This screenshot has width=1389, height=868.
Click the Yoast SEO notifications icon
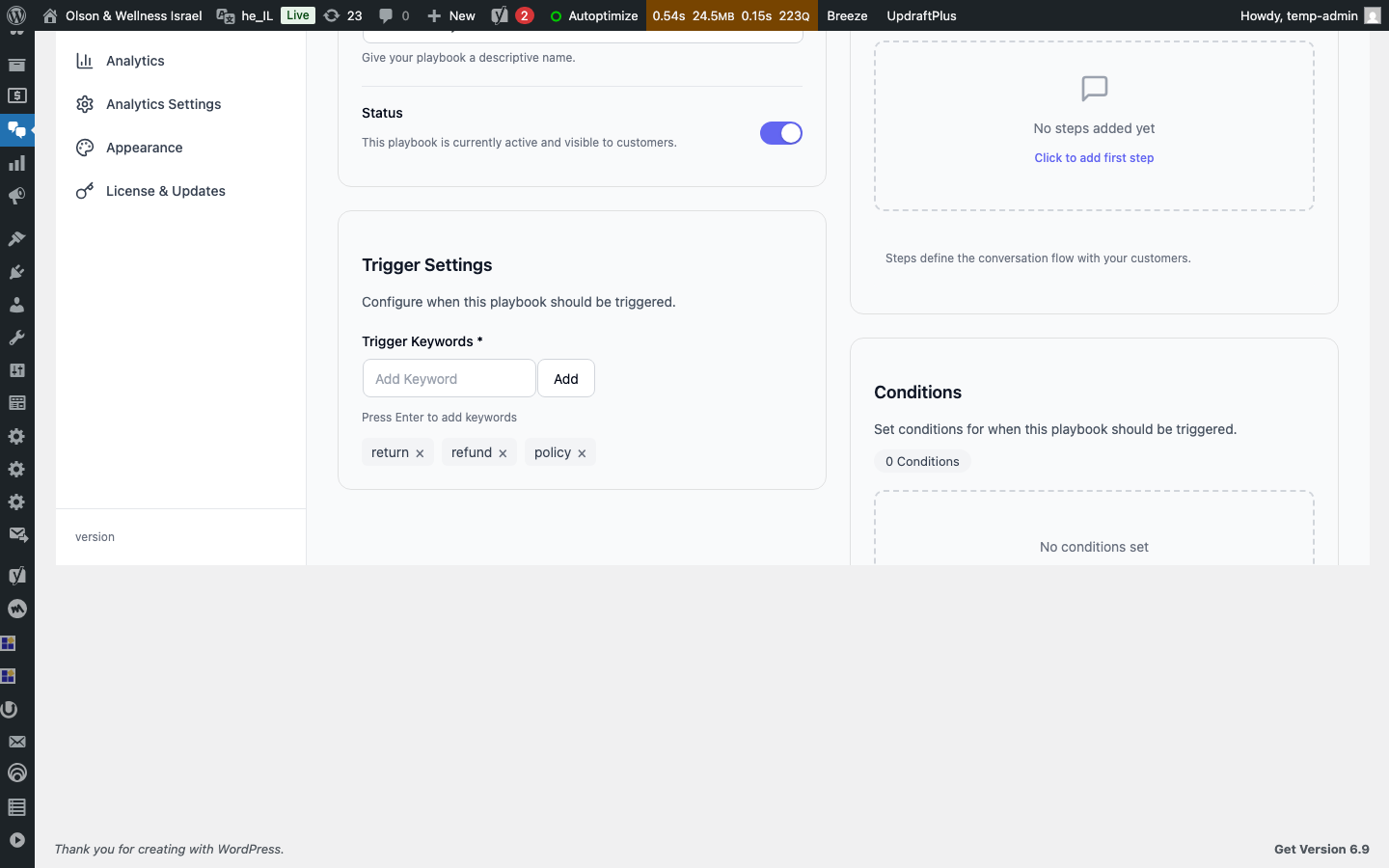pyautogui.click(x=511, y=15)
